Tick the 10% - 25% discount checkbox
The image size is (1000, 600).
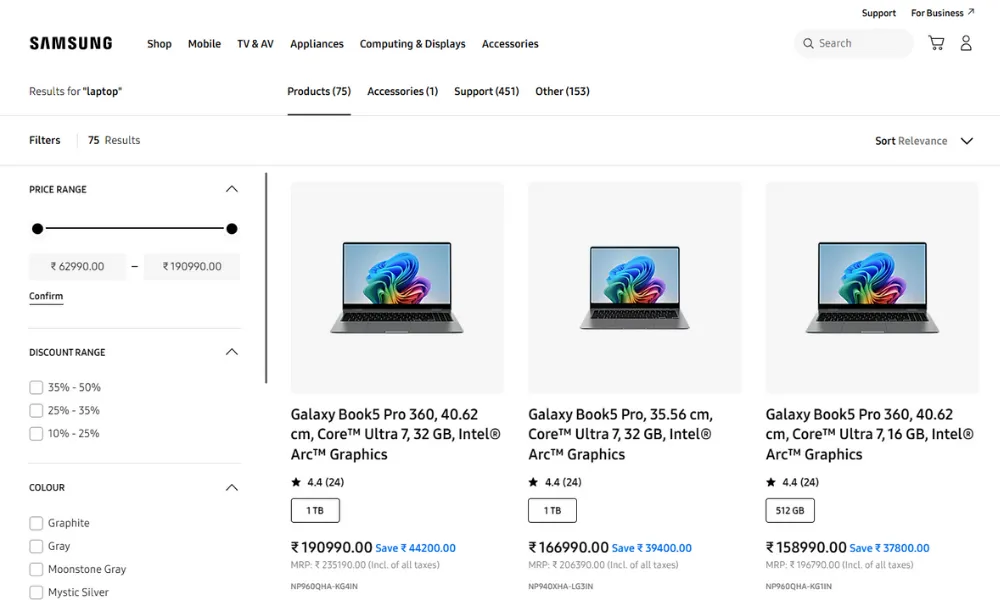click(x=36, y=434)
